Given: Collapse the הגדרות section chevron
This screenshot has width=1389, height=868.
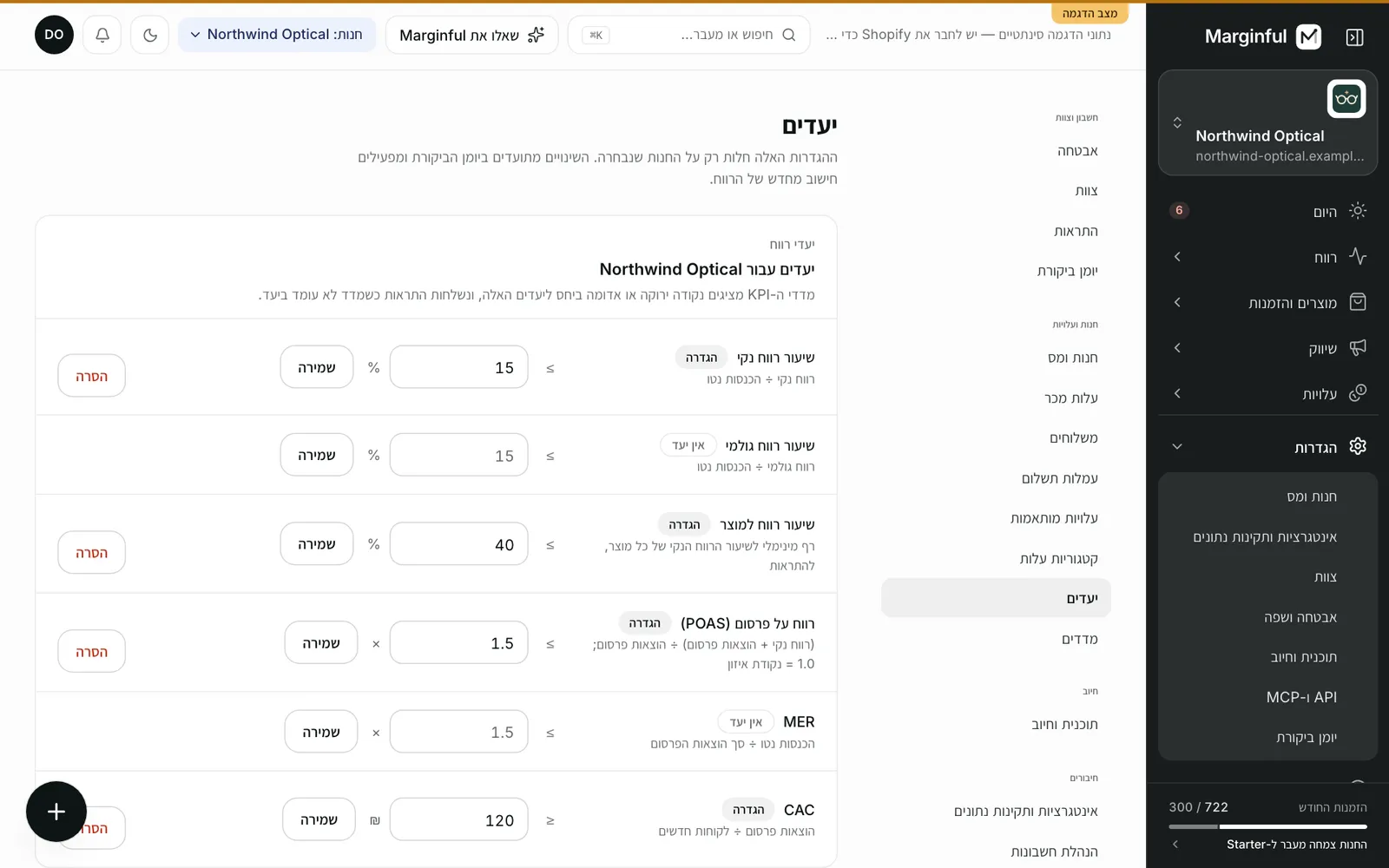Looking at the screenshot, I should pos(1177,446).
